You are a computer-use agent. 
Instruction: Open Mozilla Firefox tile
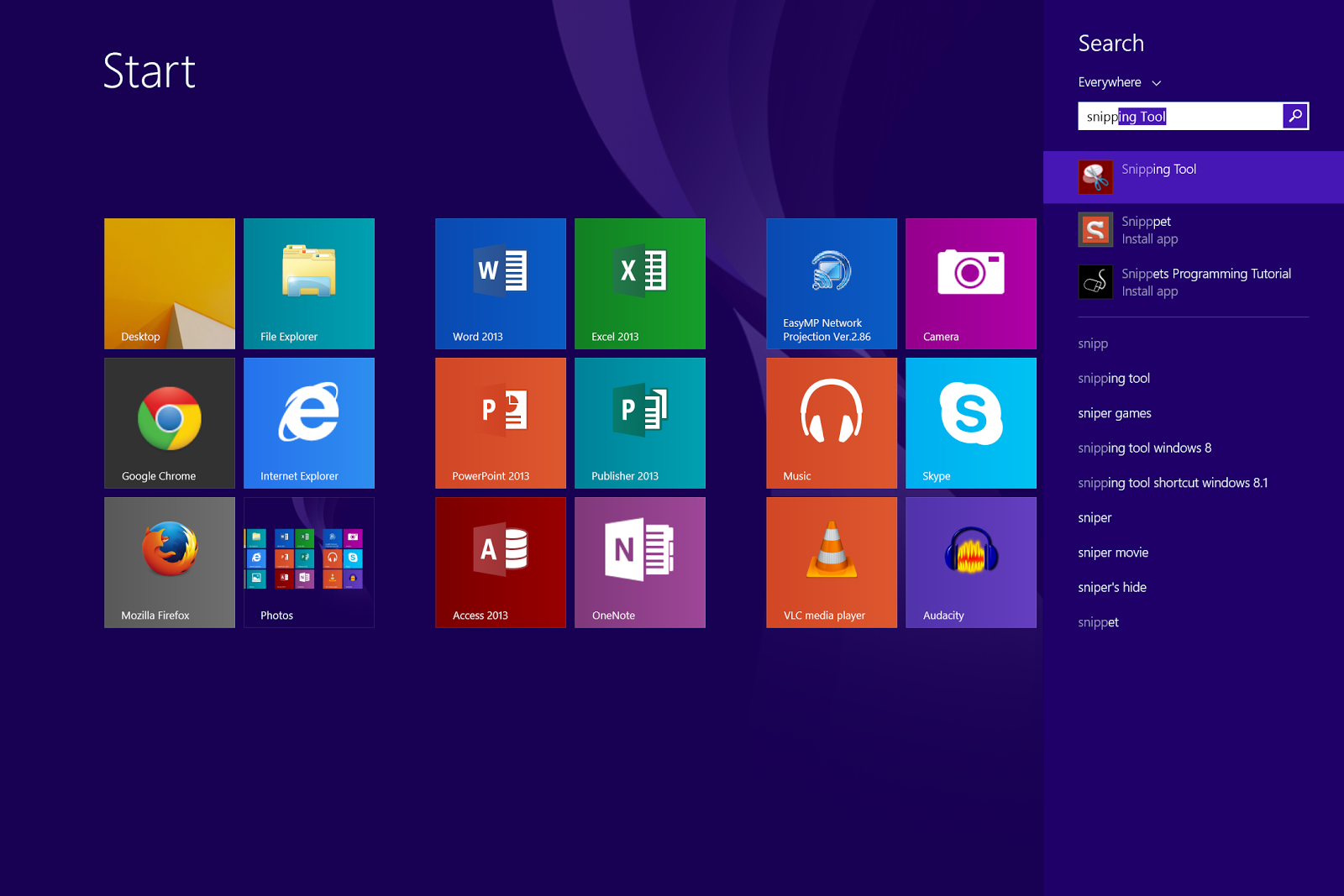click(170, 563)
